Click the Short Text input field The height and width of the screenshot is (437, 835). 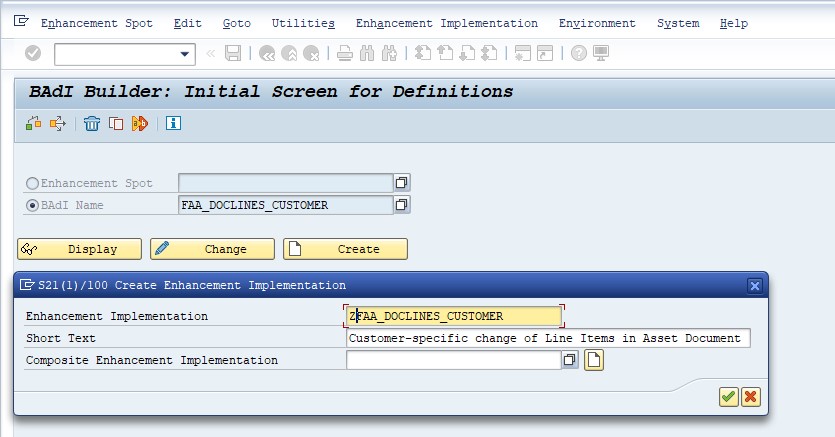coord(548,338)
